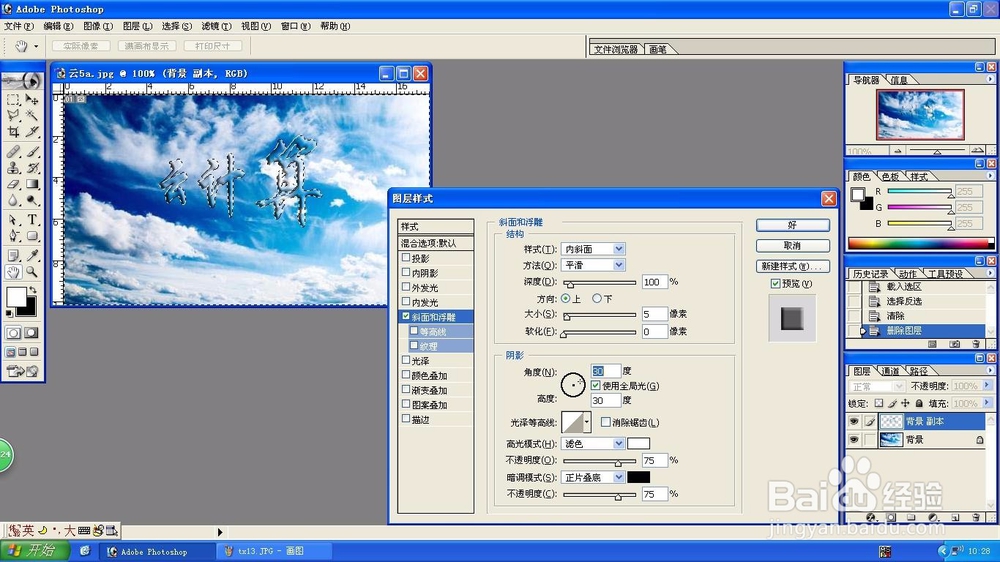1000x562 pixels.
Task: Toggle 预览 checkbox
Action: (x=776, y=283)
